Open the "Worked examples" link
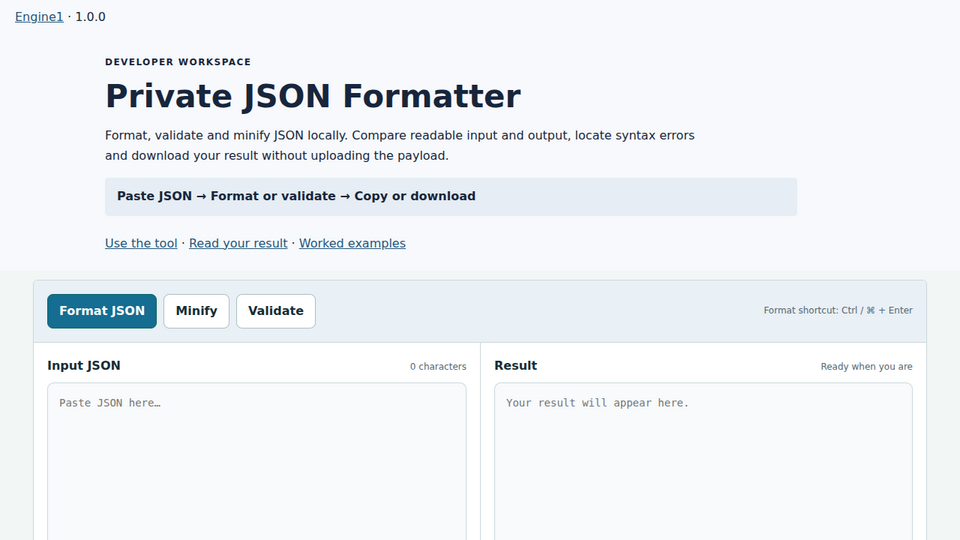 pyautogui.click(x=352, y=243)
